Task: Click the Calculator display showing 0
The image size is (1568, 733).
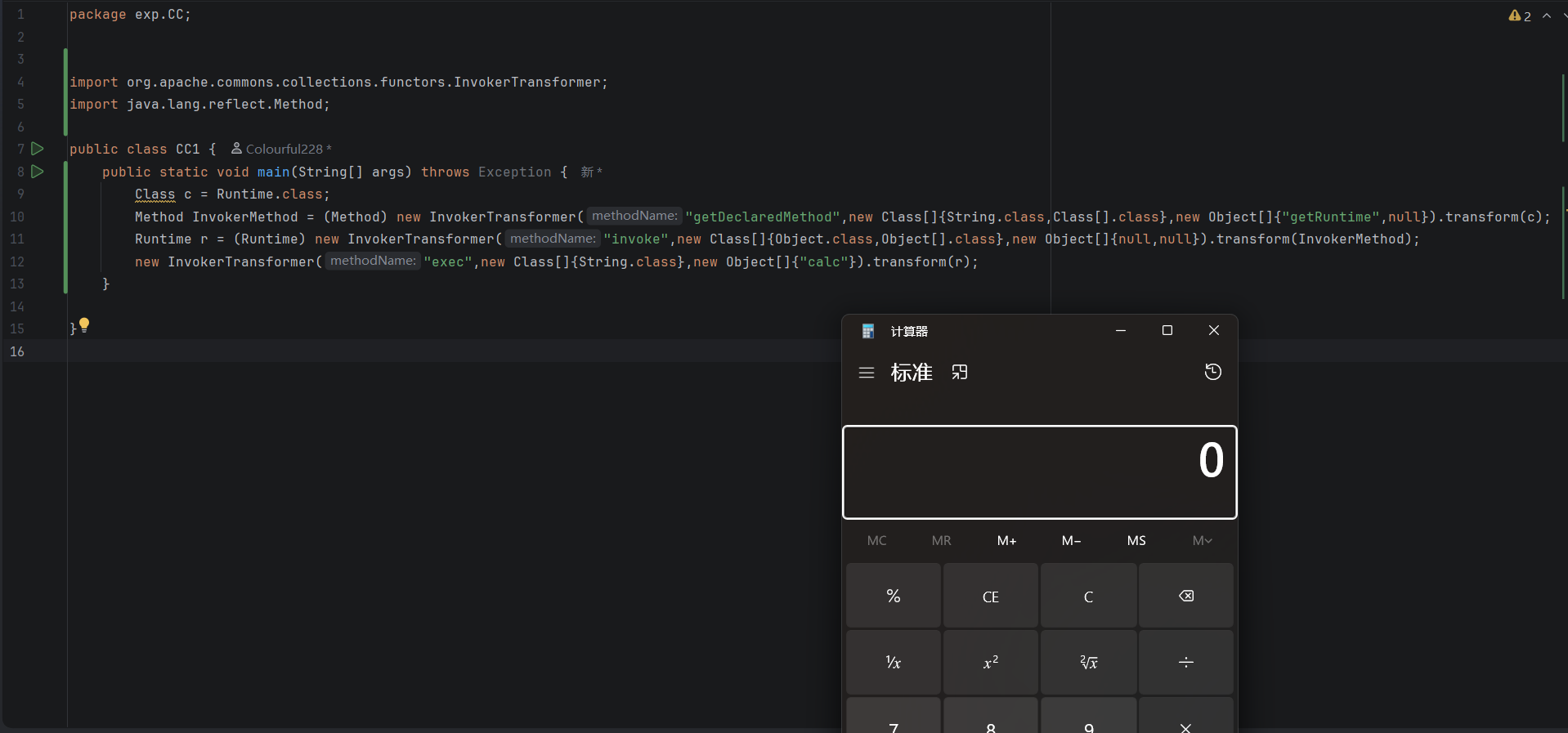Action: point(1040,472)
